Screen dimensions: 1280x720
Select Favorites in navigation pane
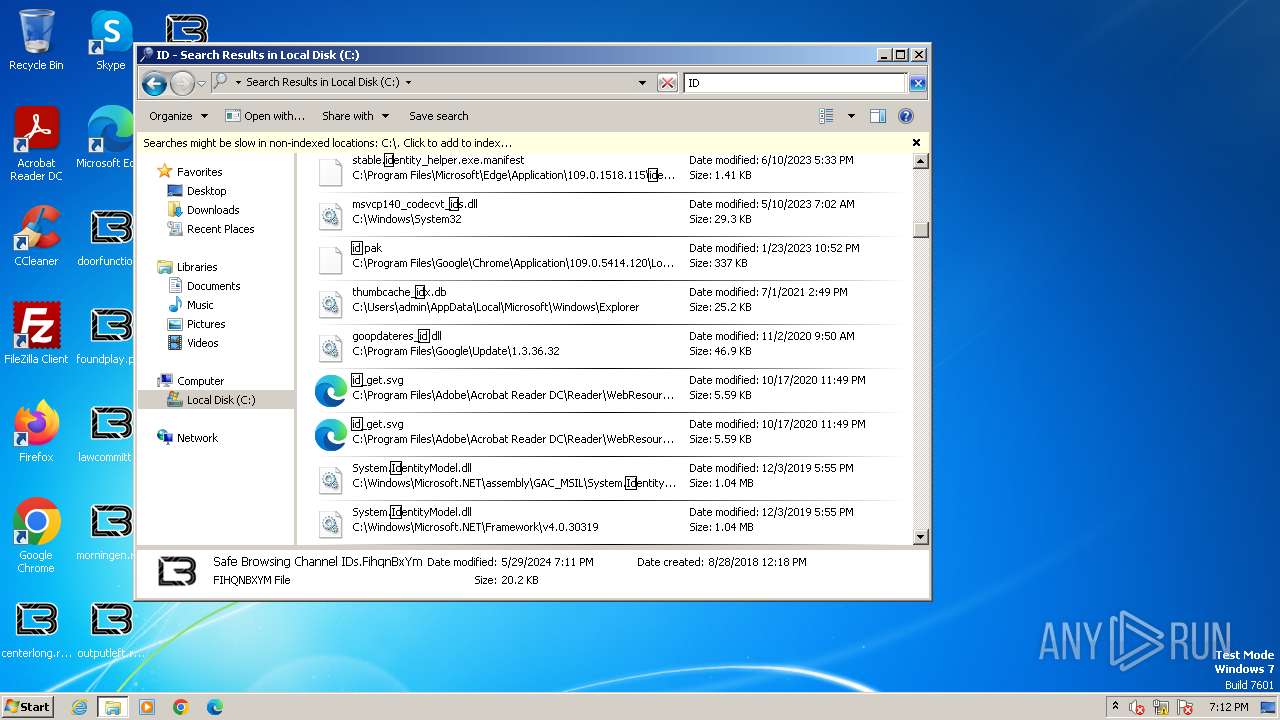pyautogui.click(x=189, y=172)
